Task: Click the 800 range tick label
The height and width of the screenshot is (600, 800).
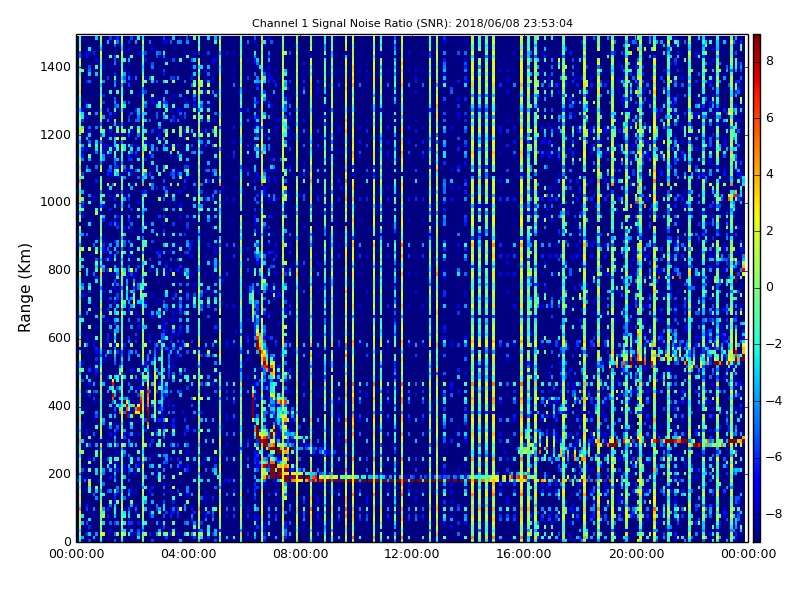Action: 59,270
